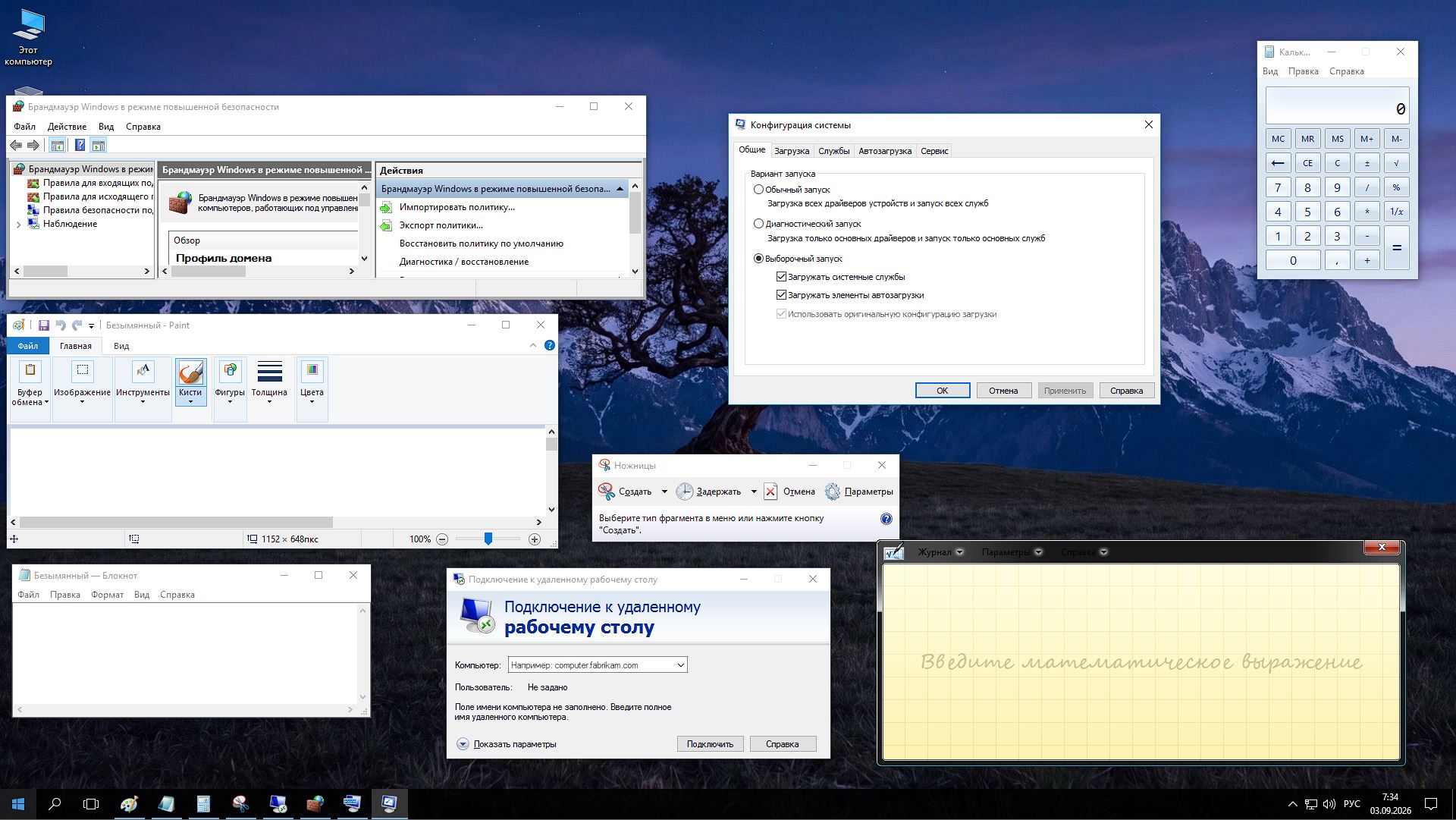The width and height of the screenshot is (1456, 820).
Task: Switch to Автозагрузка tab in System Configuration
Action: tap(885, 151)
